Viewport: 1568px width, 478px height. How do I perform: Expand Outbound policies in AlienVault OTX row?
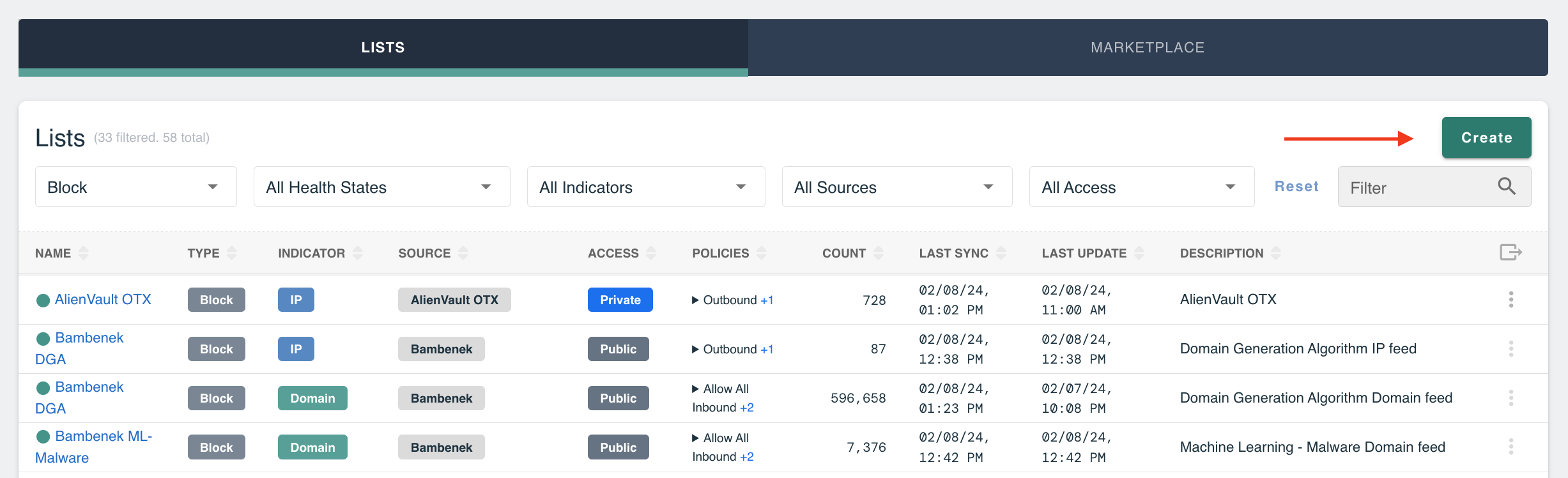pyautogui.click(x=695, y=300)
